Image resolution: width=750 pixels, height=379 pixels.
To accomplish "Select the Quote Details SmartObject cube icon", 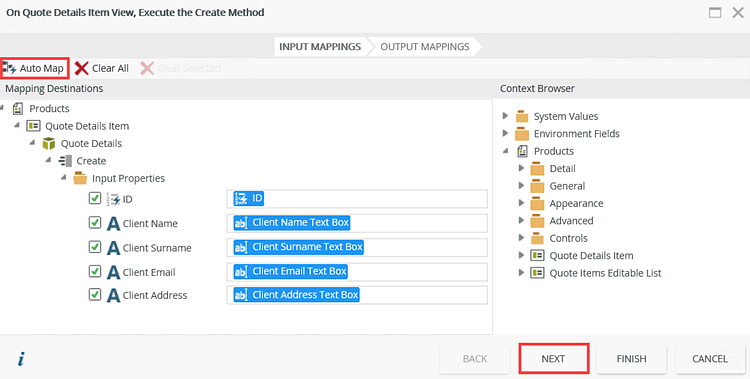I will click(x=49, y=144).
